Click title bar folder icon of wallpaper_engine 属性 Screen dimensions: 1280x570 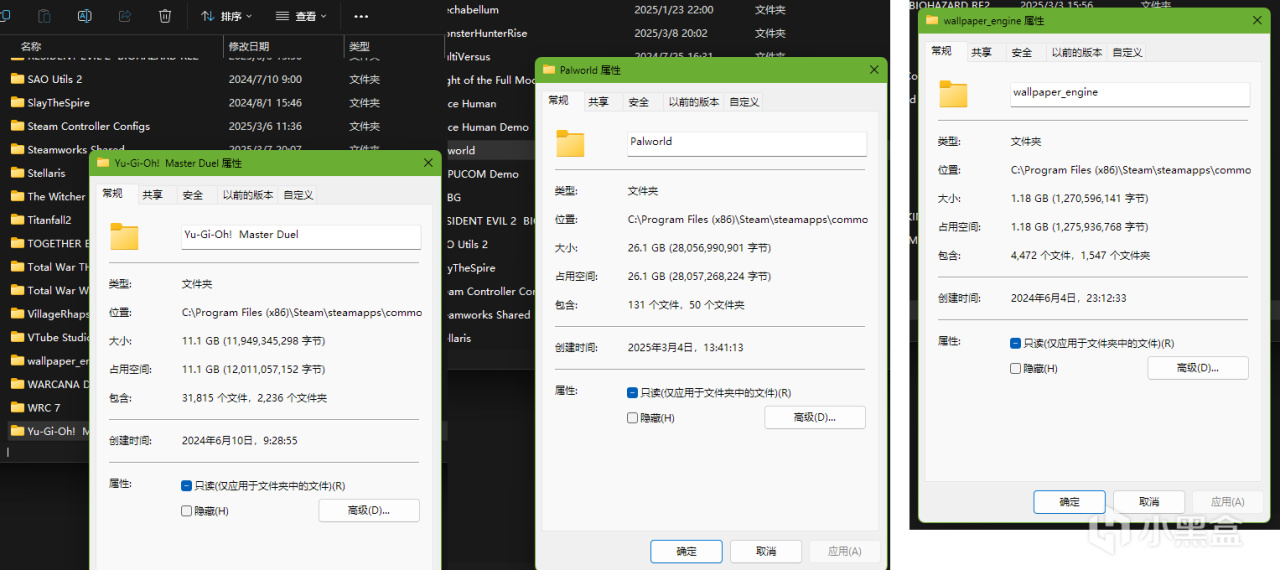coord(933,19)
